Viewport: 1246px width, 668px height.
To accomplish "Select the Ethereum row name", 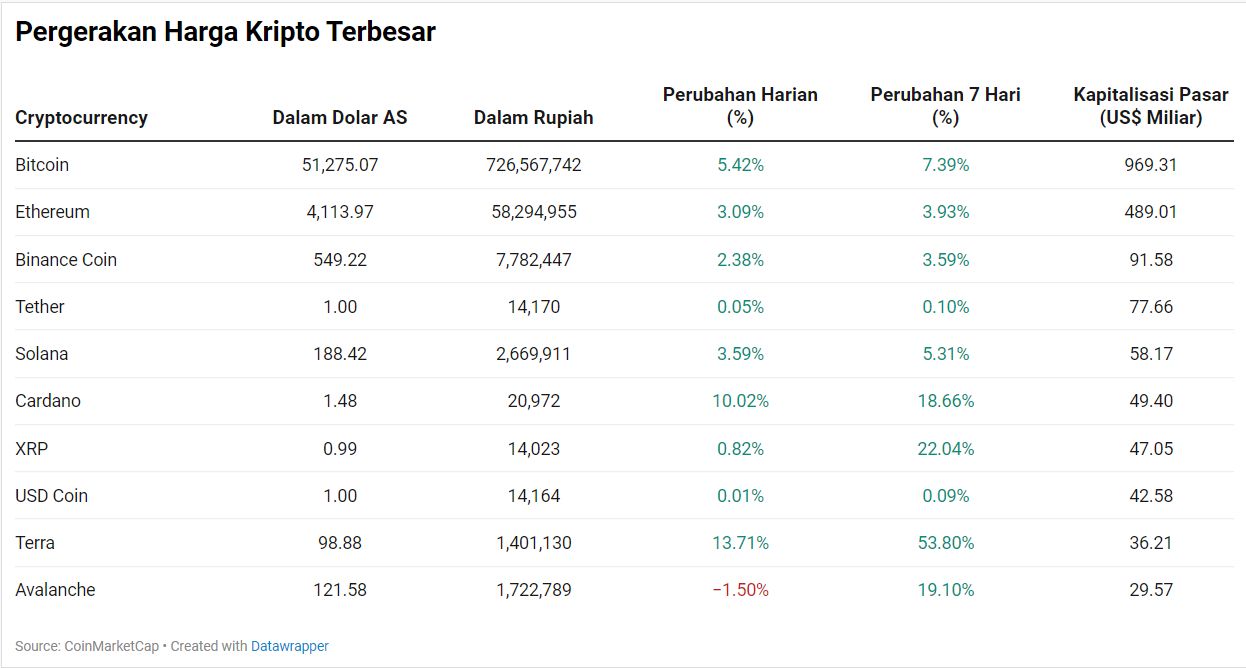I will pyautogui.click(x=52, y=212).
